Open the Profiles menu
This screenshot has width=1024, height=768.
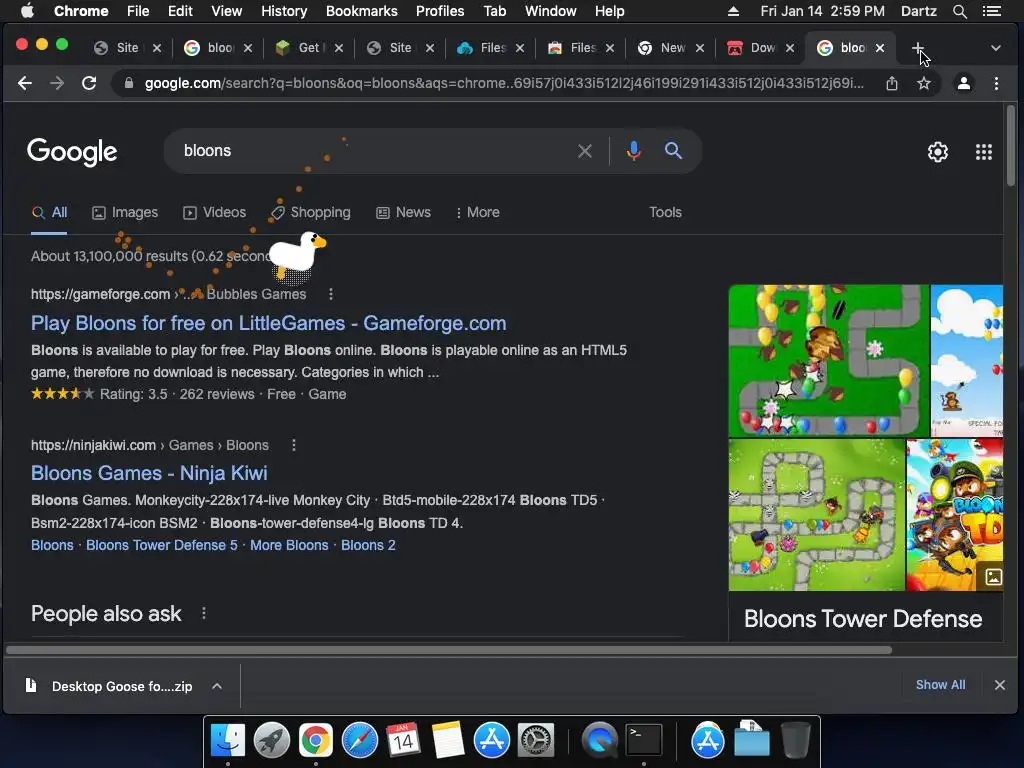coord(440,11)
